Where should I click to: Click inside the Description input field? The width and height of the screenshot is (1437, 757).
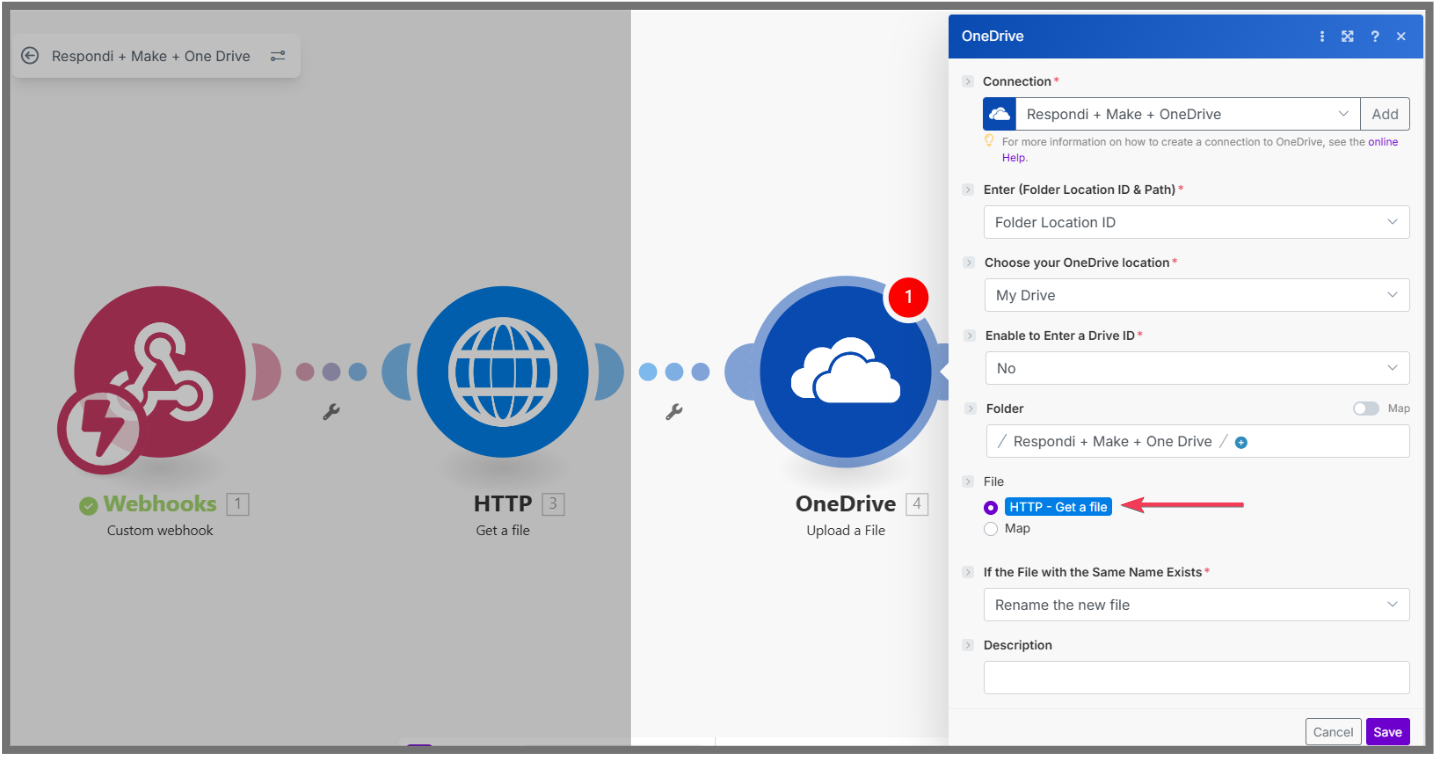pyautogui.click(x=1197, y=678)
